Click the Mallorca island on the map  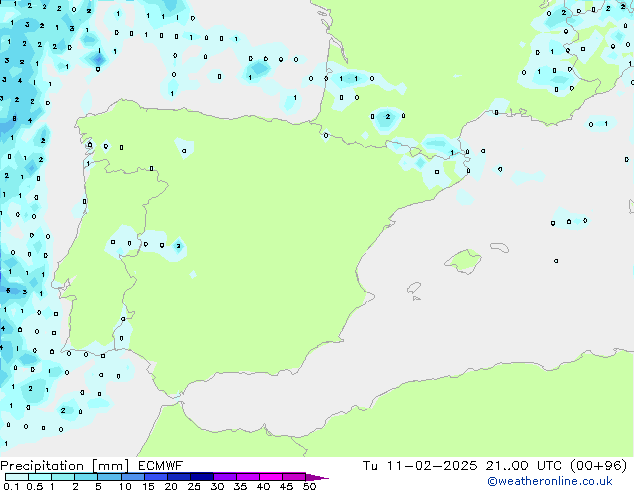coord(463,261)
